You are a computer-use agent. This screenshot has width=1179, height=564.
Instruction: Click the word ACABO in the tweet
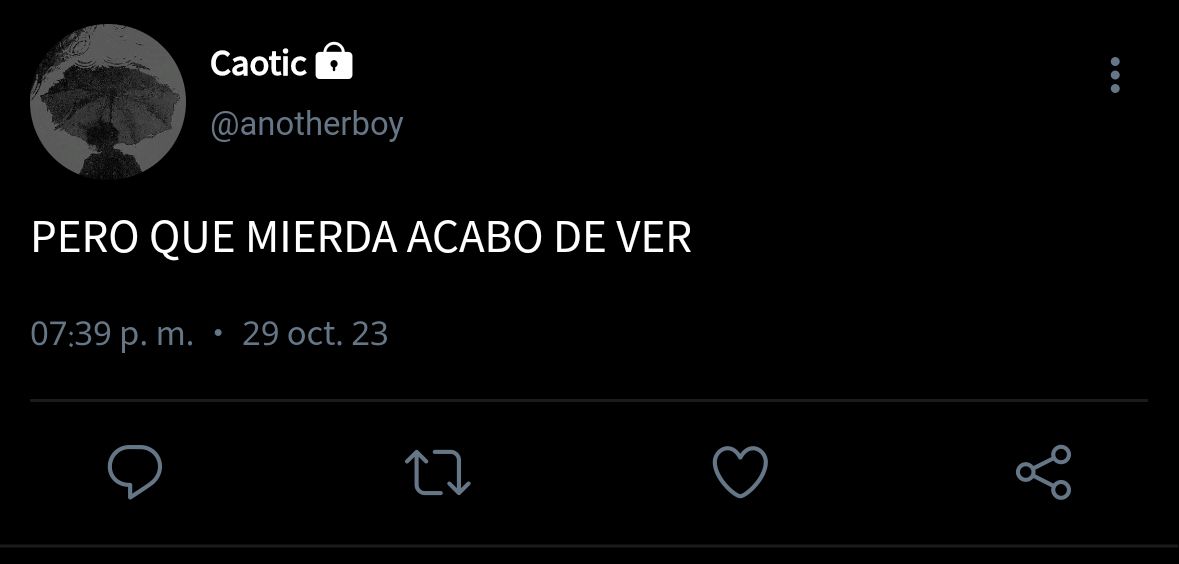pos(475,238)
